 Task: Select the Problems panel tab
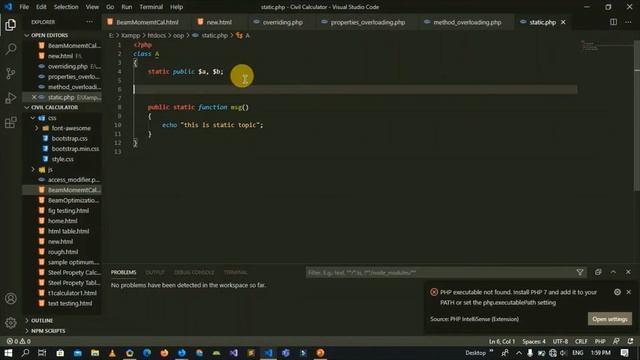[x=123, y=272]
